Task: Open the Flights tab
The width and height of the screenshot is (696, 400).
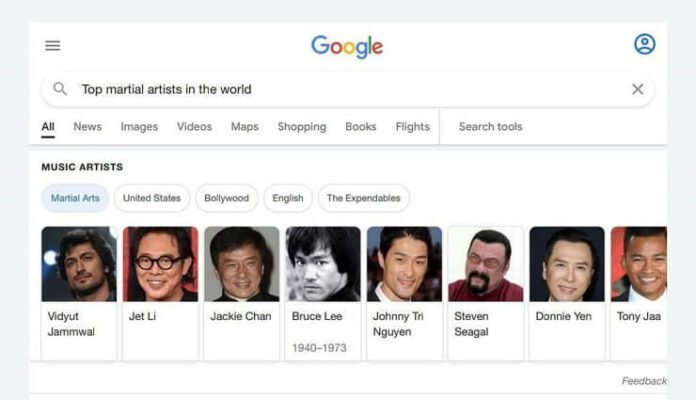Action: pos(413,127)
